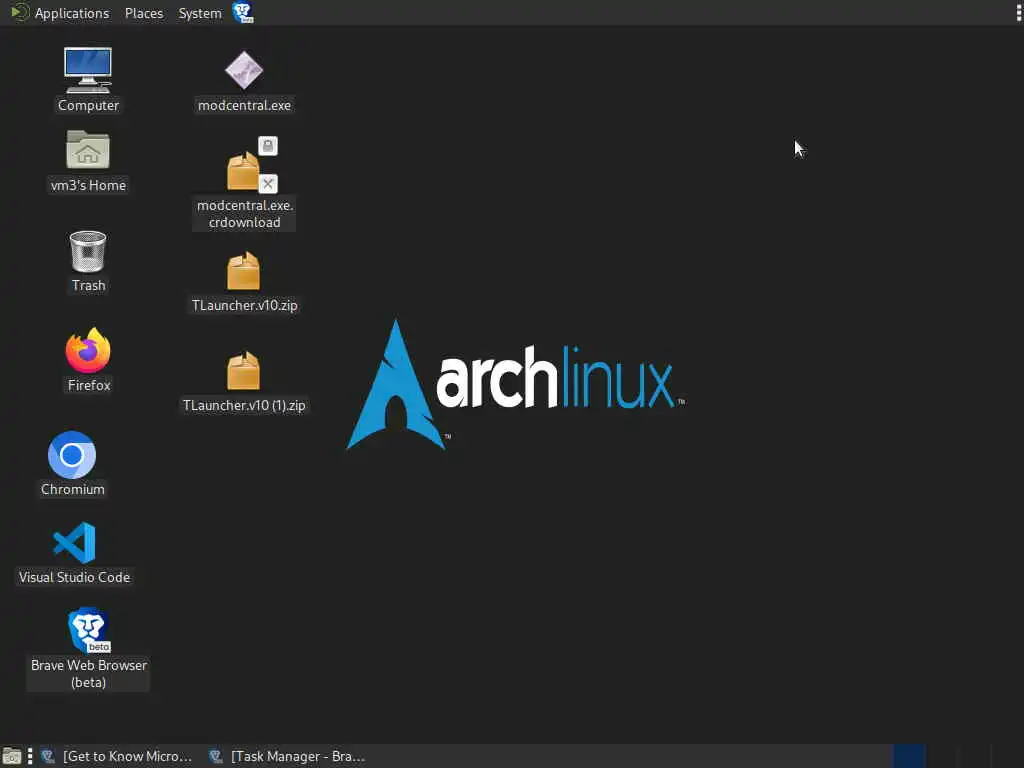Select the Trash icon on desktop
Screen dimensions: 1024x768
(x=88, y=251)
